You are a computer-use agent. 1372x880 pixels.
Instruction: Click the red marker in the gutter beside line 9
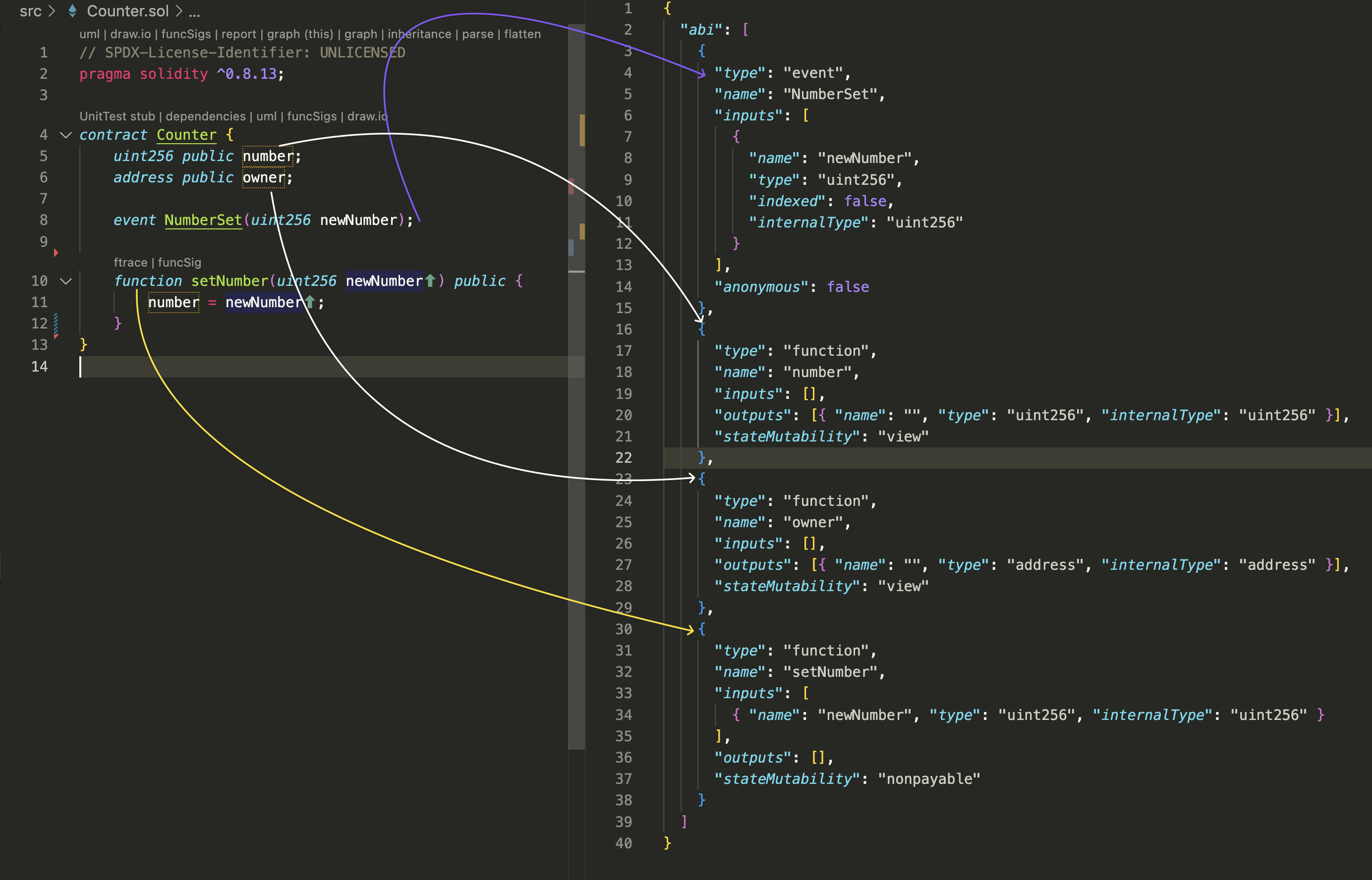56,254
